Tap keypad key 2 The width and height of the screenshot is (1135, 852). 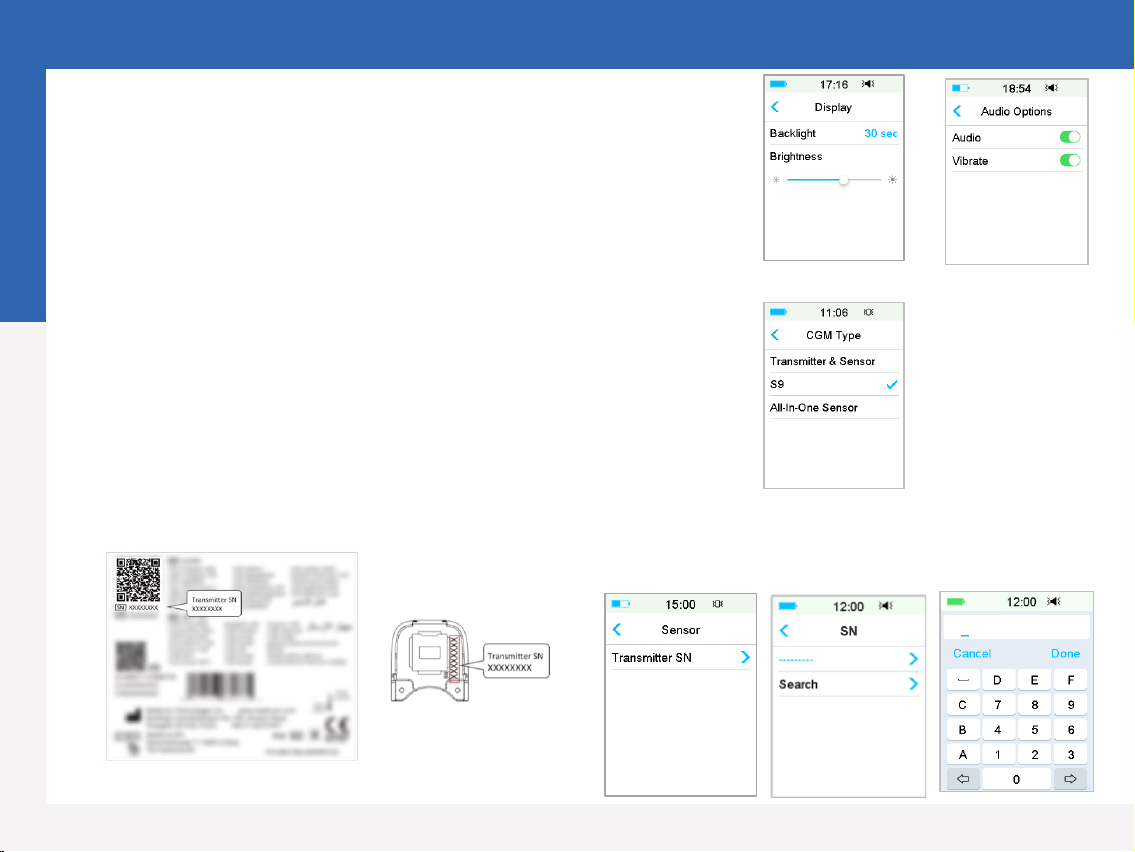tap(1034, 754)
